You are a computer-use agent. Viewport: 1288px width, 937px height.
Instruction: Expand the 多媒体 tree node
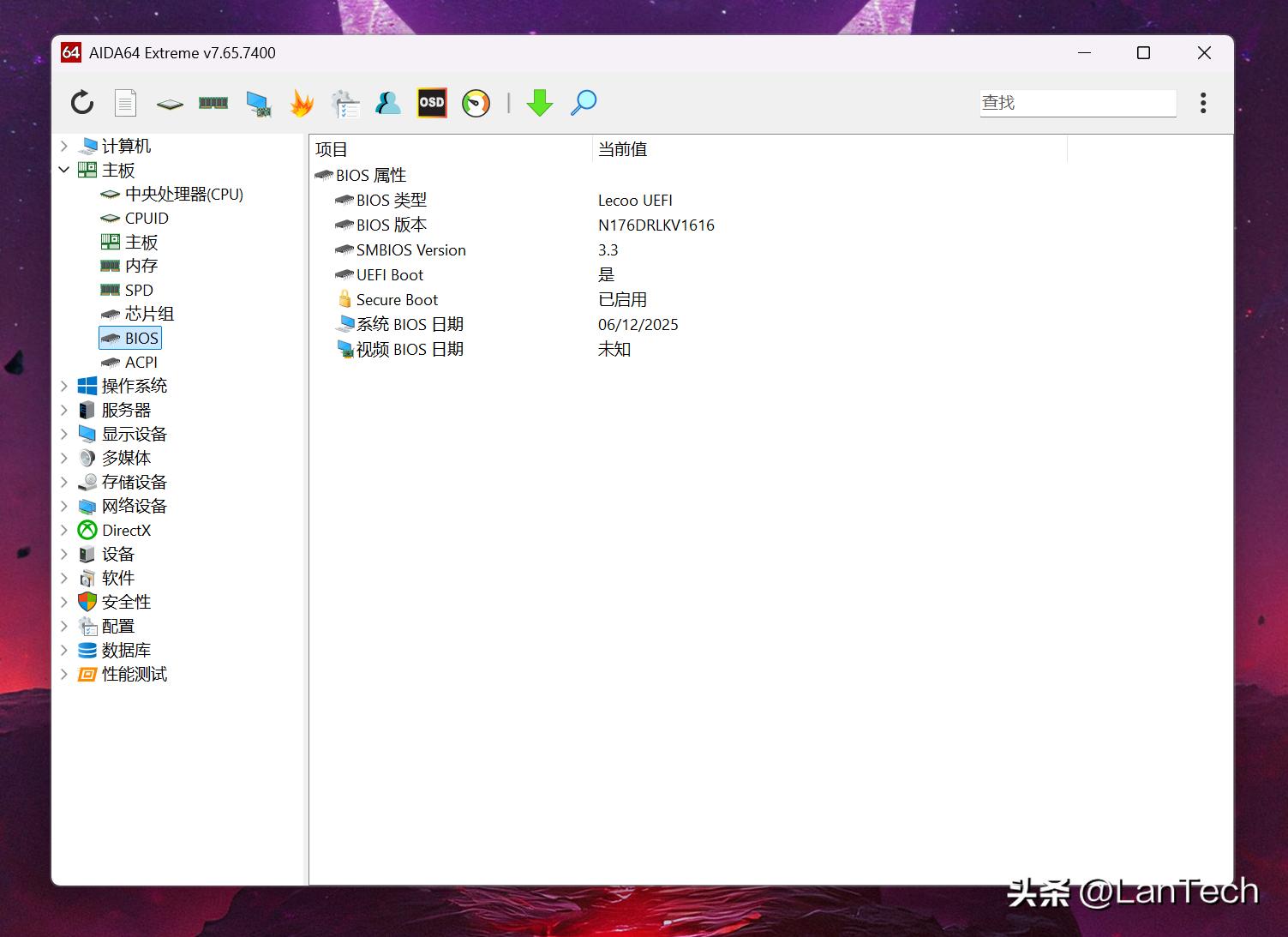coord(64,459)
